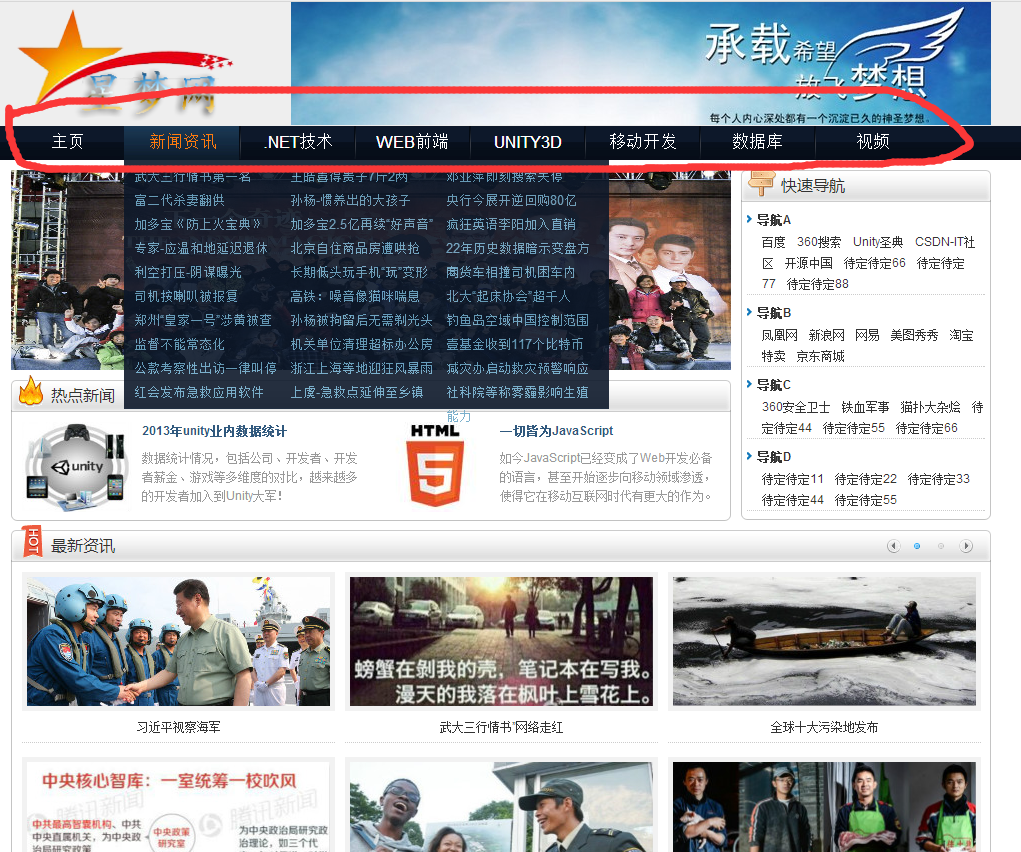Visit 铁血军事 link in 导航C
Image resolution: width=1021 pixels, height=852 pixels.
(x=865, y=407)
